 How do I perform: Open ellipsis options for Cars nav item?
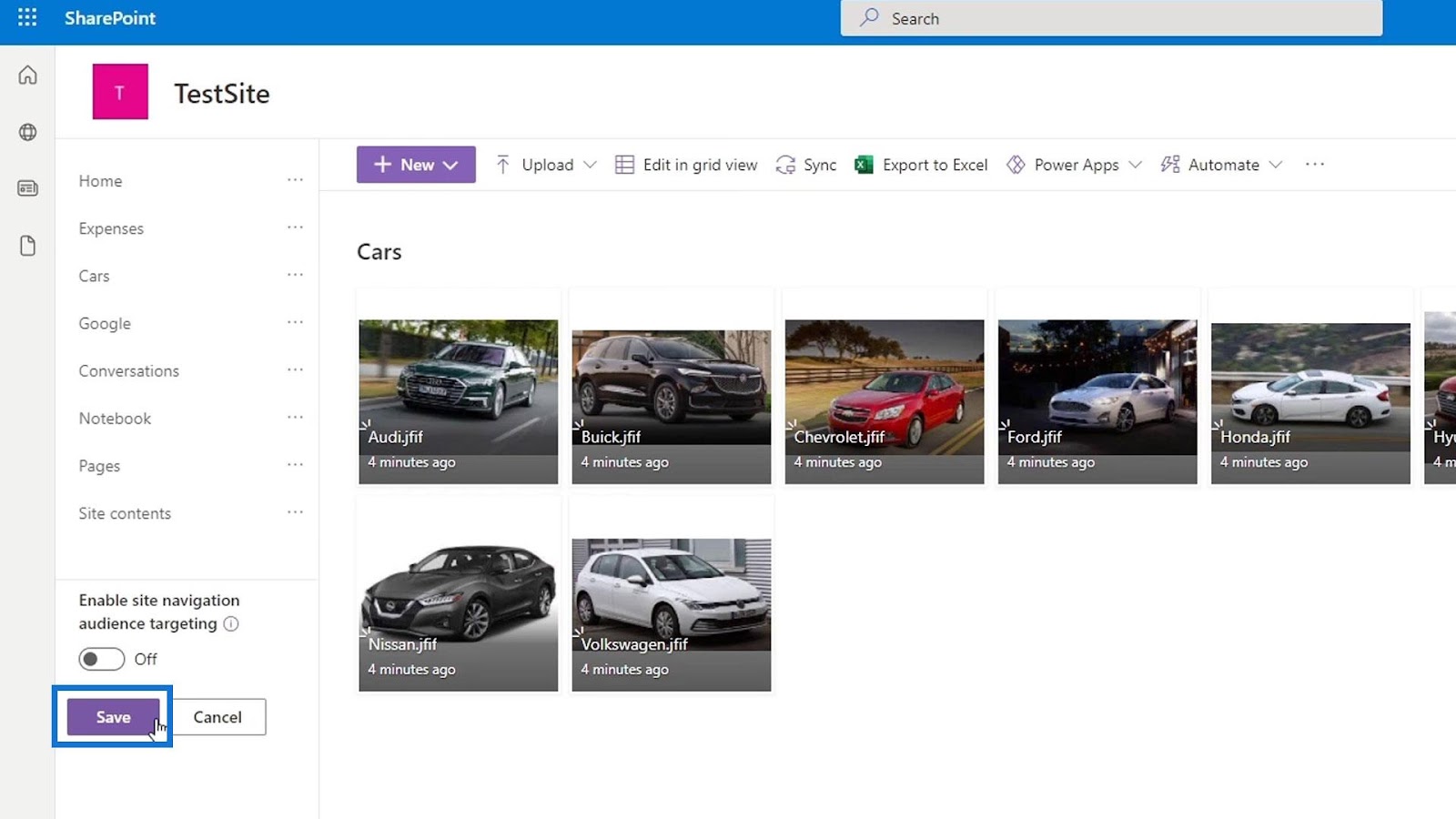[295, 275]
